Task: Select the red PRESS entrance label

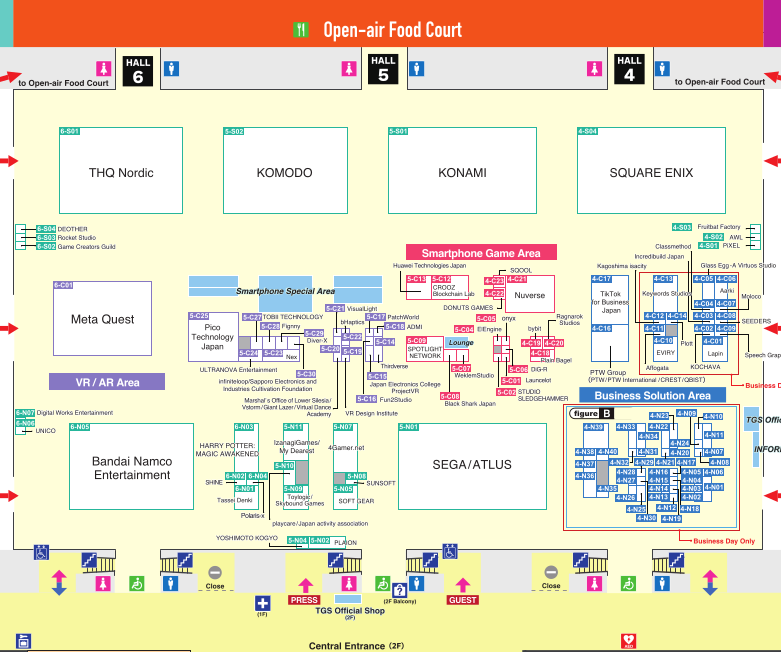Action: (x=304, y=600)
